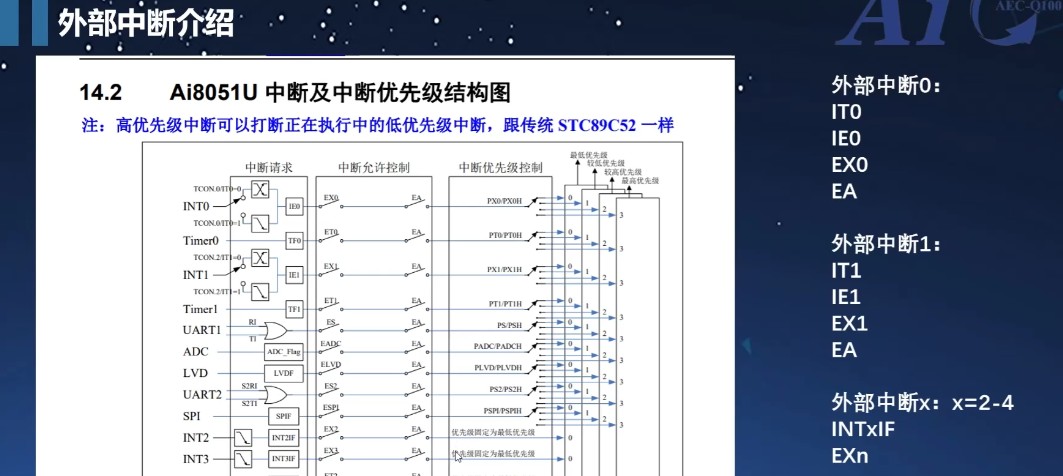1063x476 pixels.
Task: Click the 中断请求 column header
Action: 269,167
